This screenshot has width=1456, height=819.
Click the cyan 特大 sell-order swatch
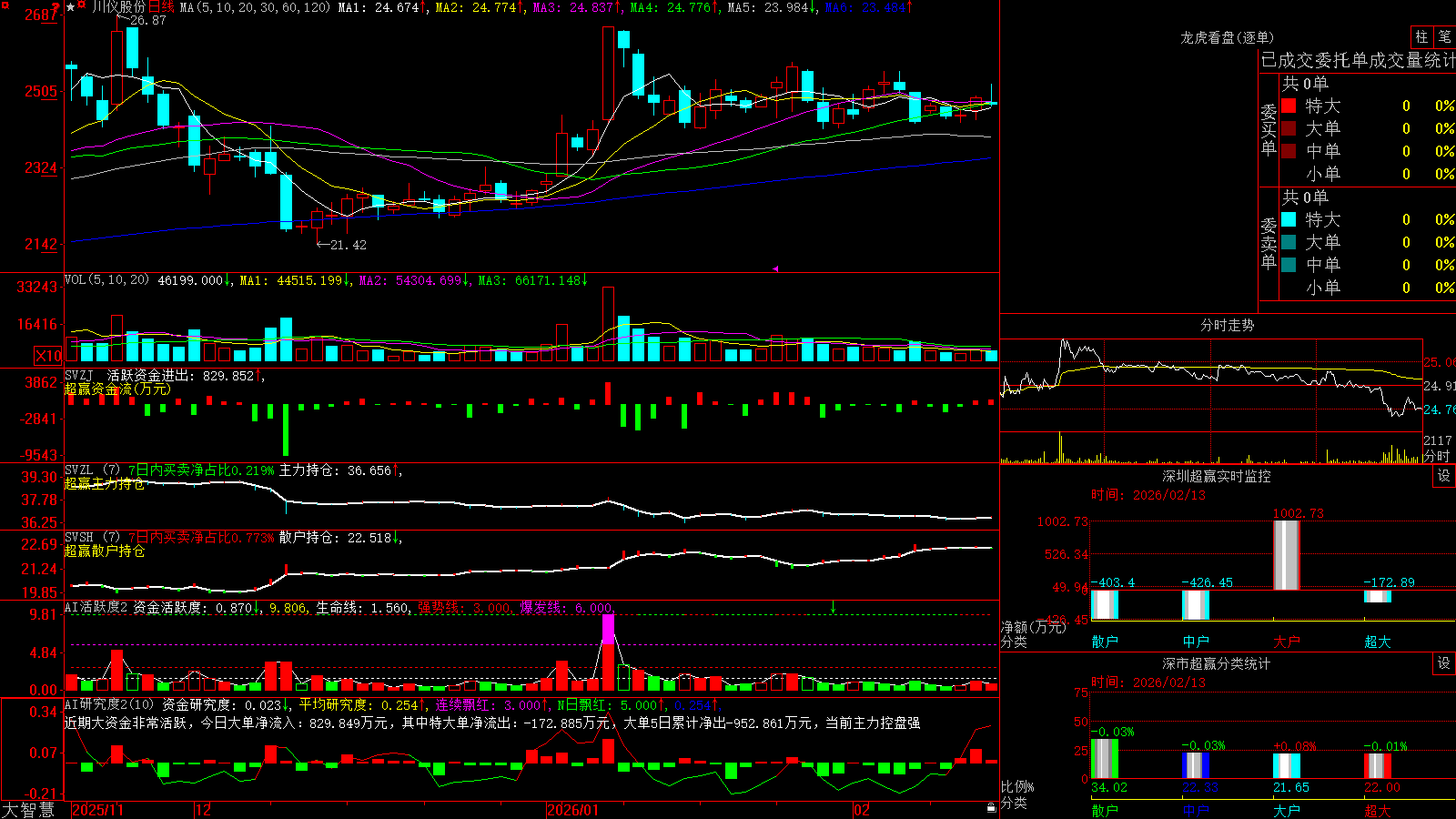(x=1289, y=219)
